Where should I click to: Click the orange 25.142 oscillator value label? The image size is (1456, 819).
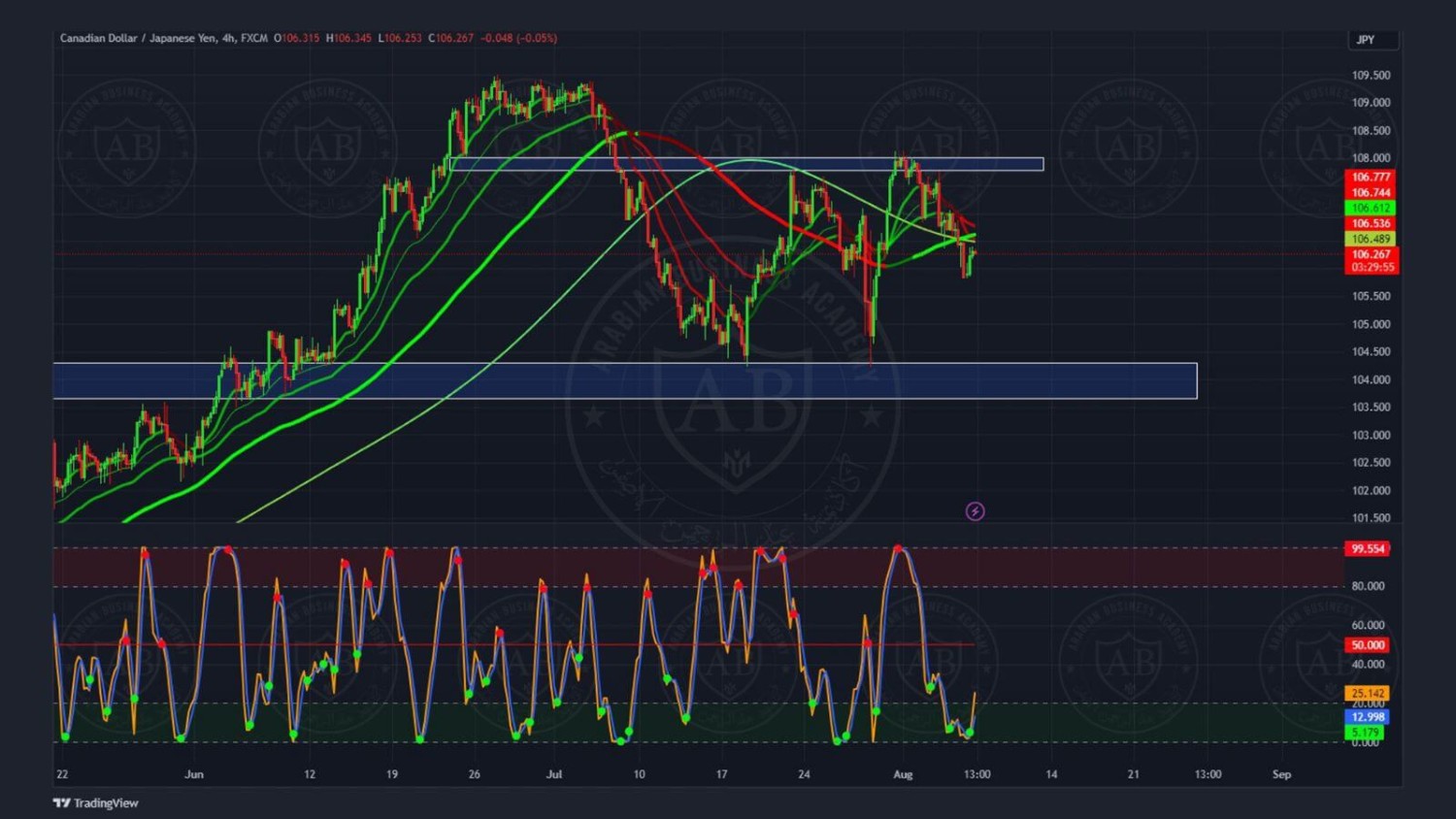point(1367,693)
